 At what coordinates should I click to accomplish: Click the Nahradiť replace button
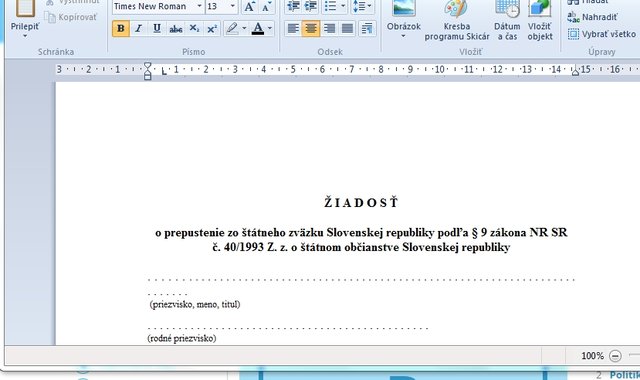[592, 17]
